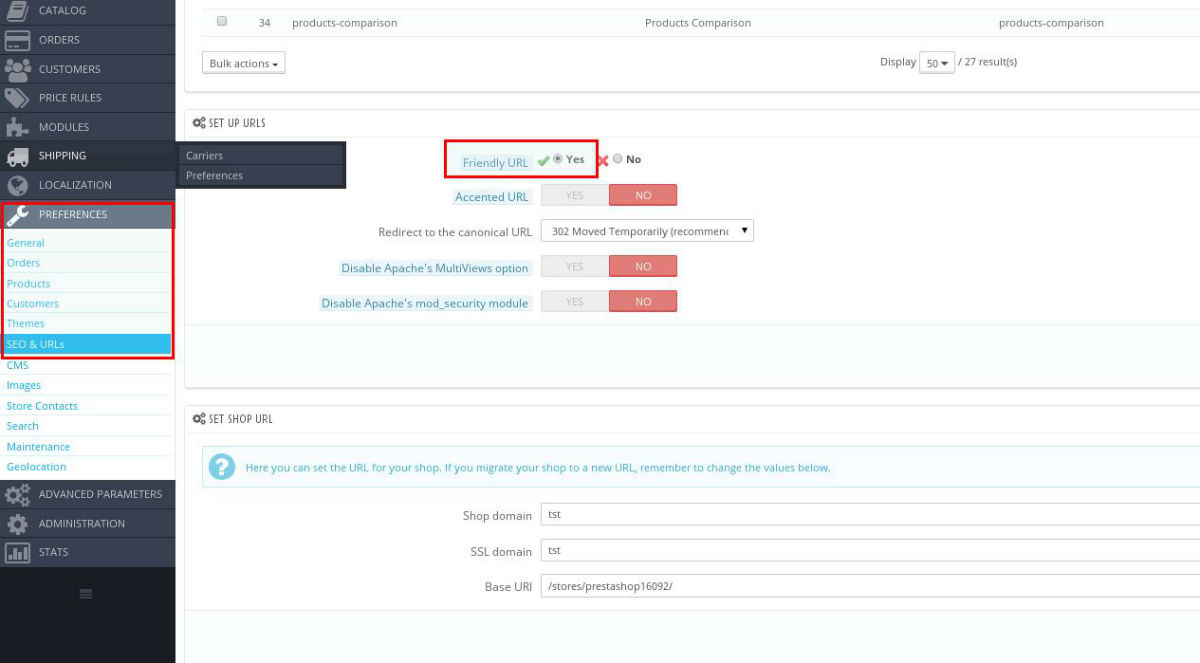This screenshot has width=1200, height=663.
Task: Open SEO & URLs preferences item
Action: pos(87,344)
